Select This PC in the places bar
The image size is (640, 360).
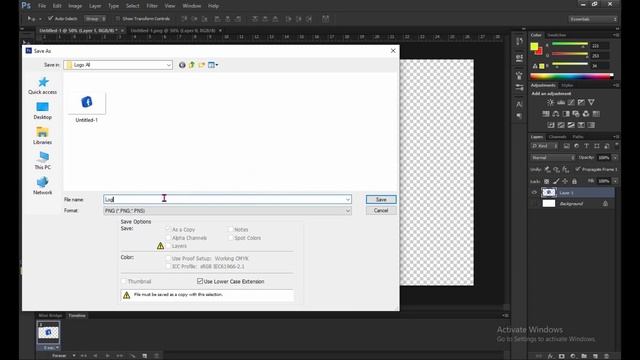(x=43, y=161)
